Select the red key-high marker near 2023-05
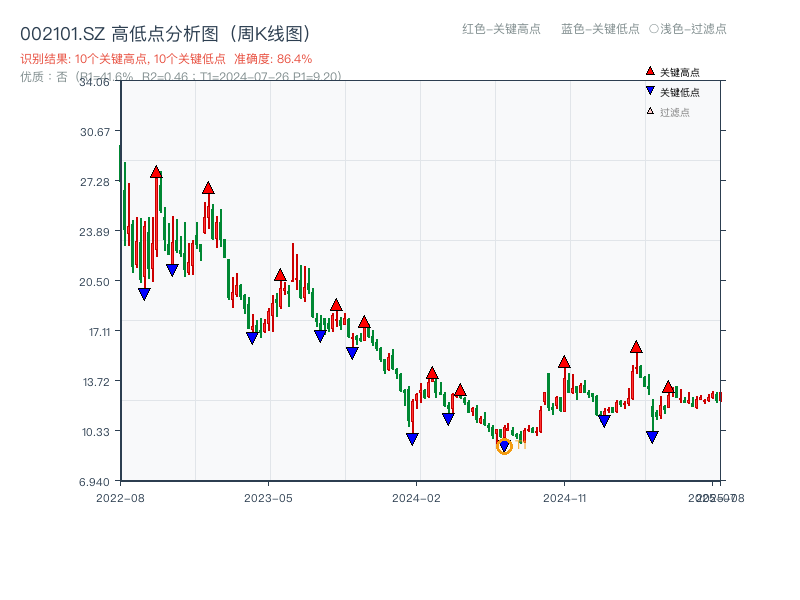Image resolution: width=800 pixels, height=600 pixels. click(x=279, y=276)
